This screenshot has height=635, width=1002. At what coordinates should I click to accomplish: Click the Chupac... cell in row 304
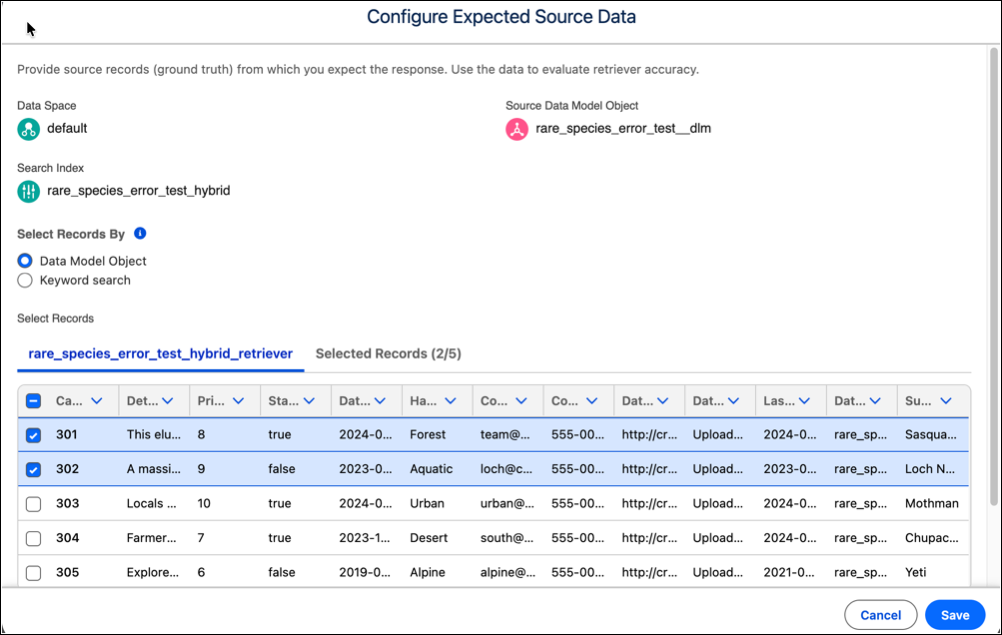coord(932,539)
